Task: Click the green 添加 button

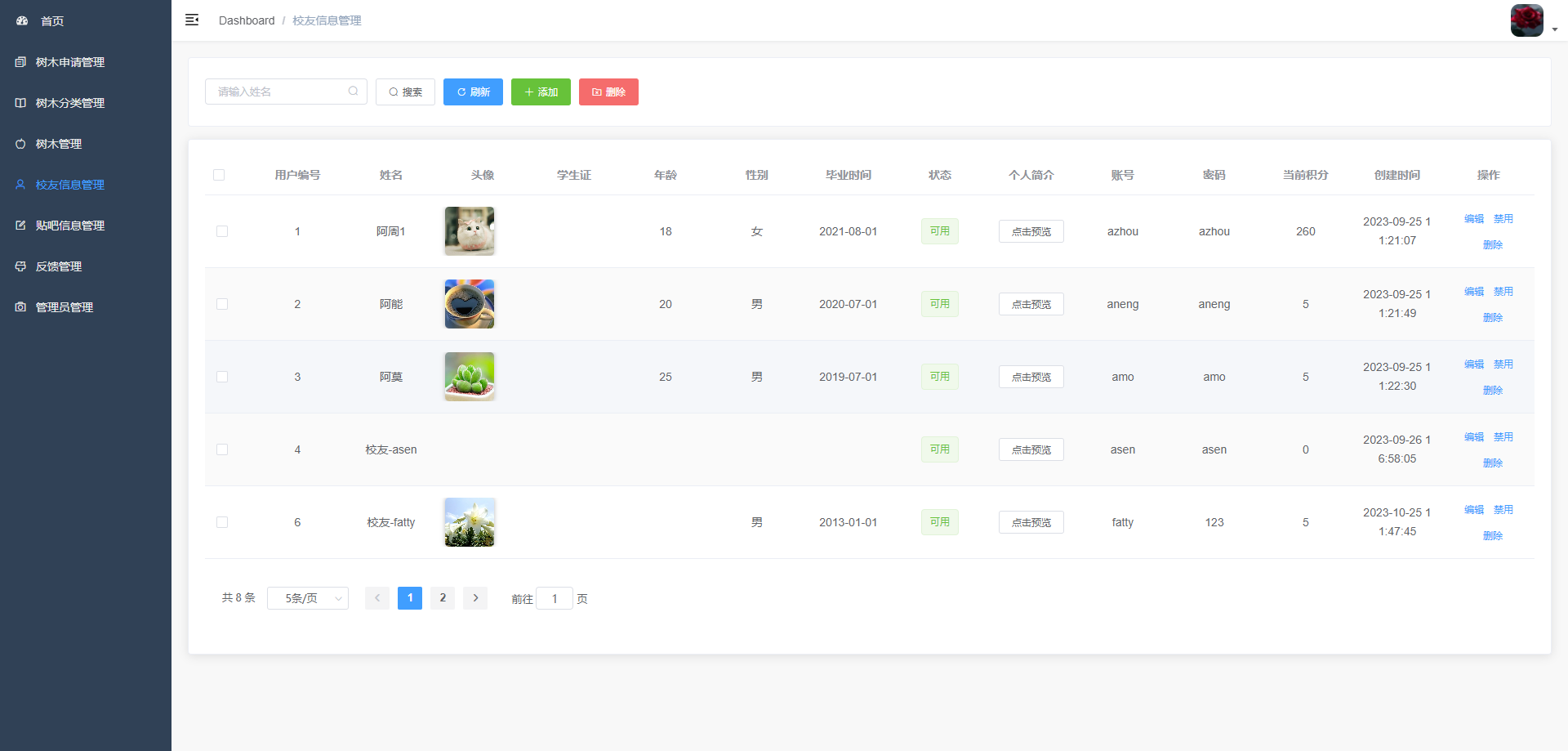Action: [x=541, y=92]
